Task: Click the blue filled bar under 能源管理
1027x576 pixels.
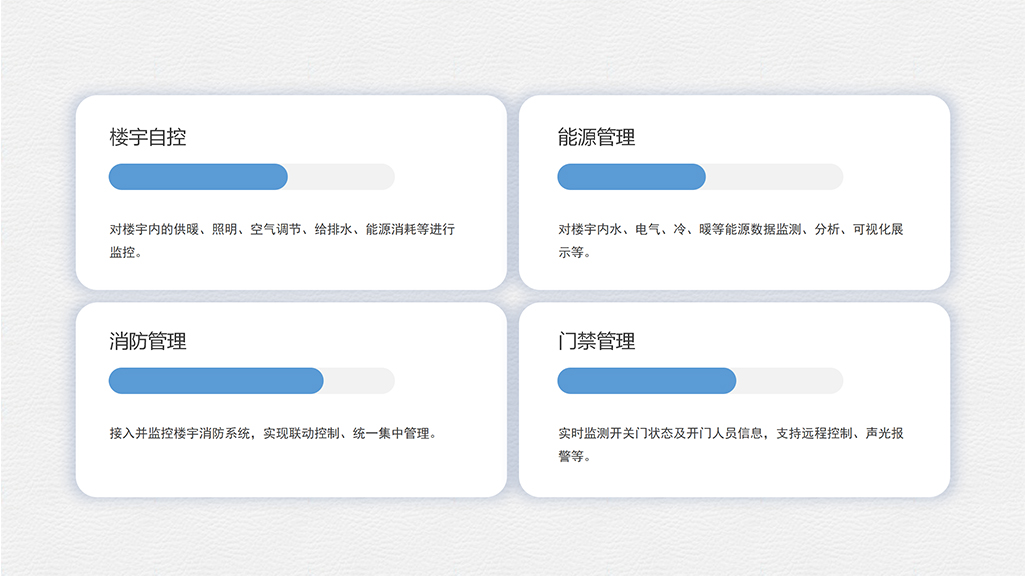Action: pyautogui.click(x=630, y=177)
